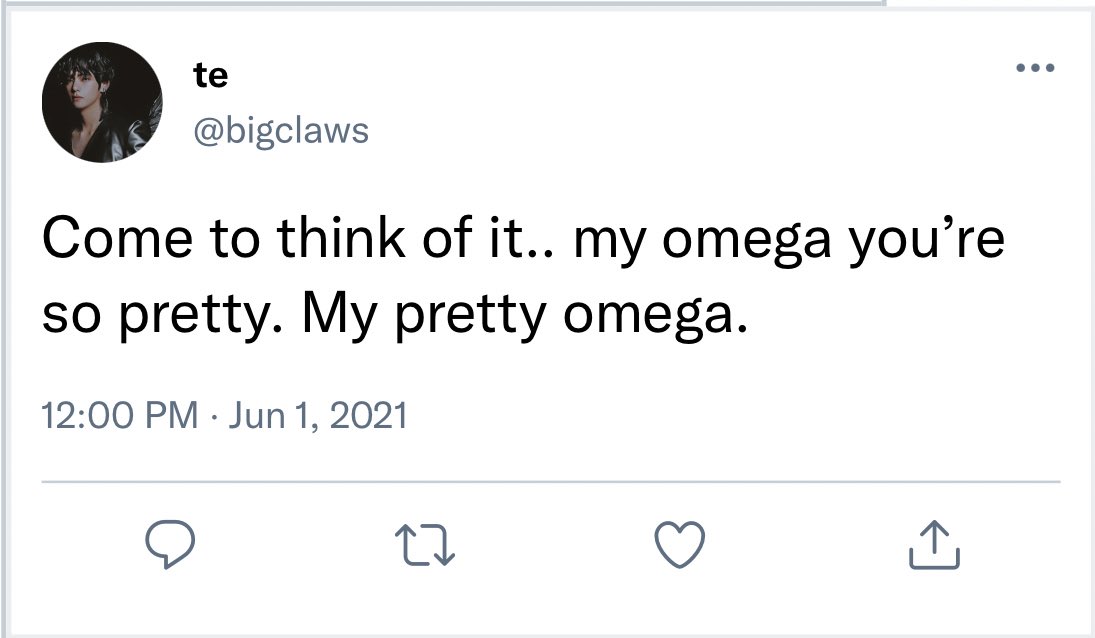This screenshot has width=1095, height=638.
Task: Share the tweet via upload arrow icon
Action: 936,545
